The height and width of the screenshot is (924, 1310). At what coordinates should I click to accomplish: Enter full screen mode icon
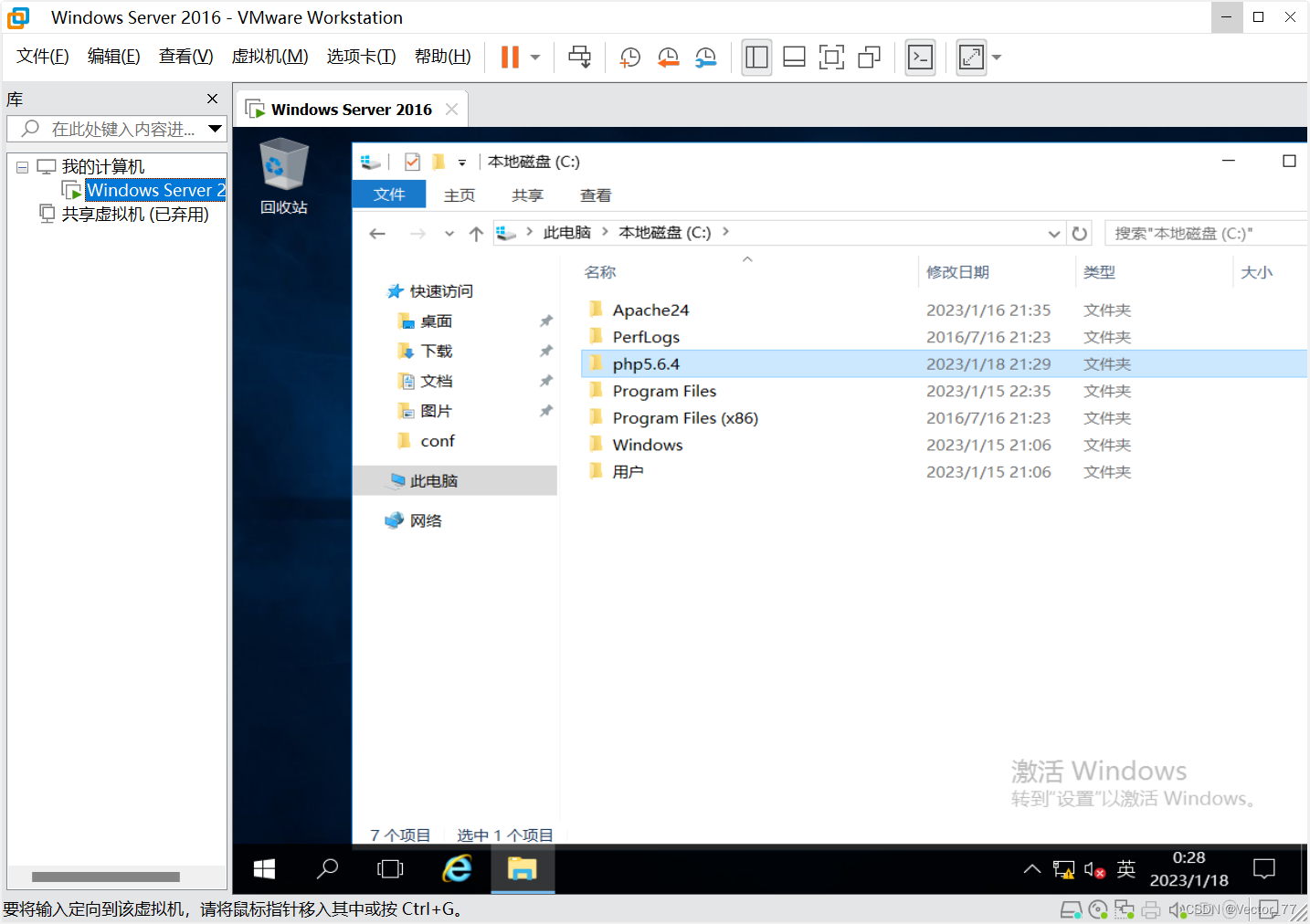coord(831,58)
